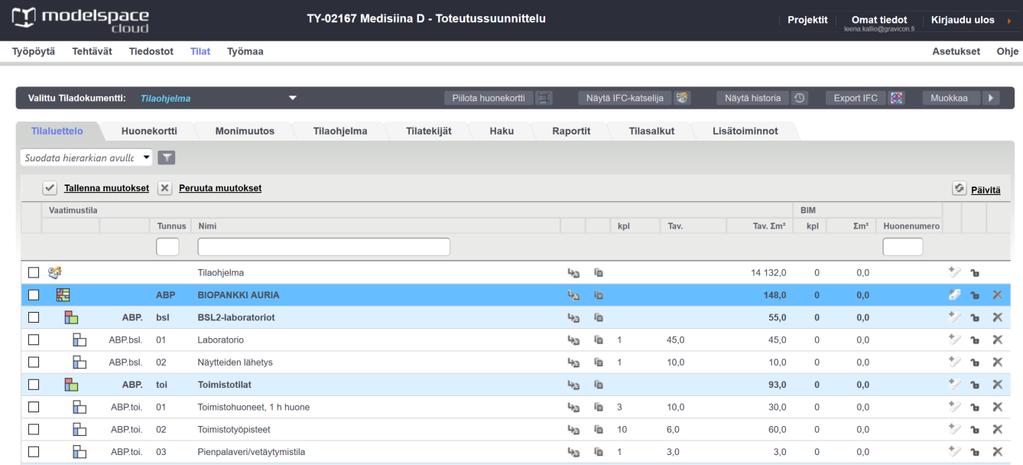Click the IFC viewer icon beside Näytä IFC-katselija
The height and width of the screenshot is (465, 1023).
tap(682, 98)
